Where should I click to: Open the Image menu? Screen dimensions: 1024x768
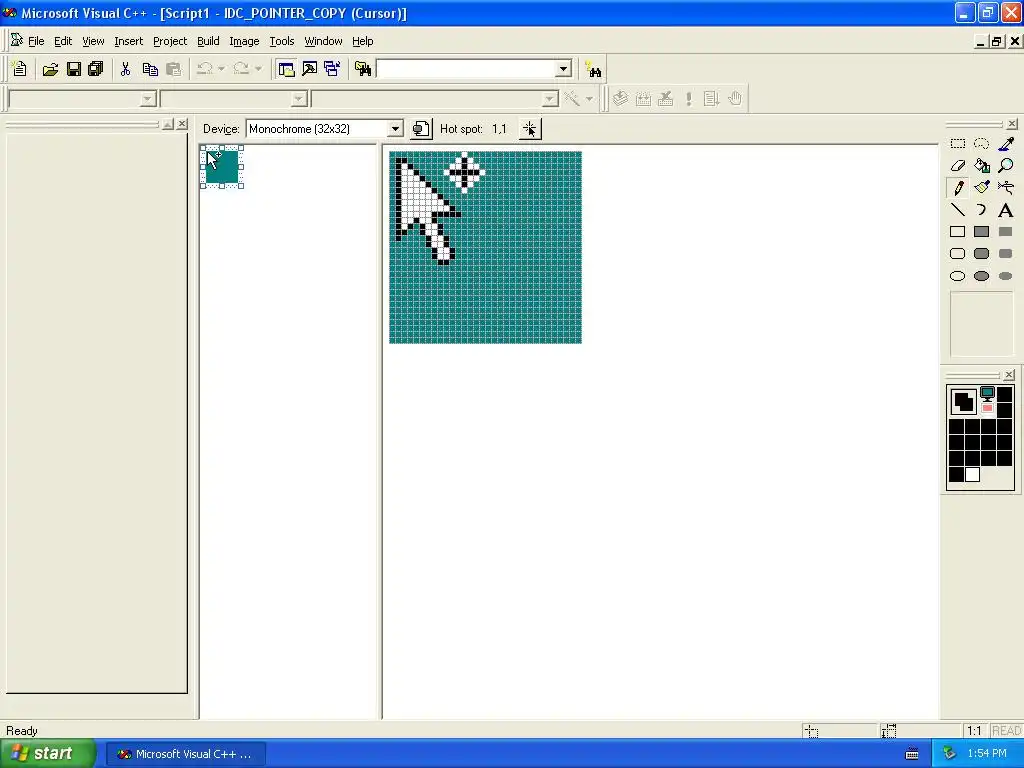tap(244, 41)
